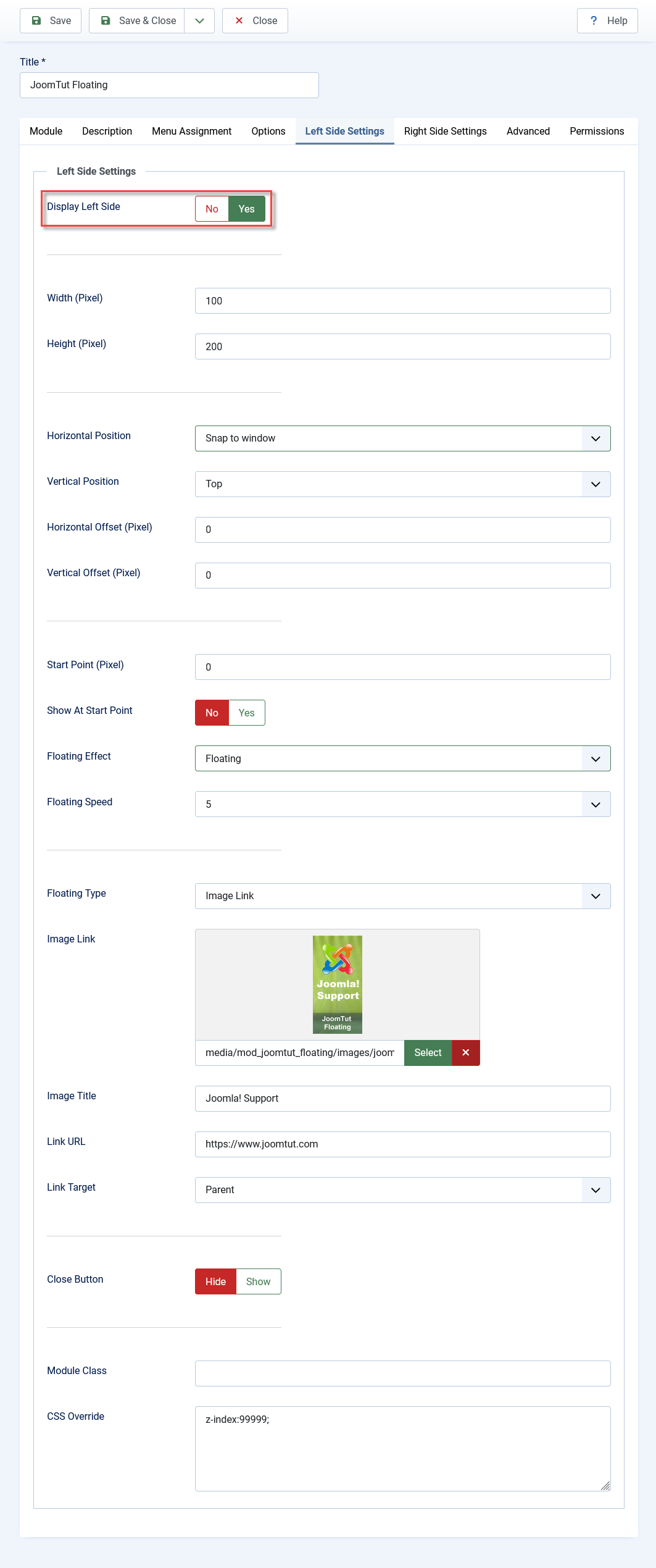Click the CSS Override textarea
The image size is (656, 1568).
[403, 1449]
